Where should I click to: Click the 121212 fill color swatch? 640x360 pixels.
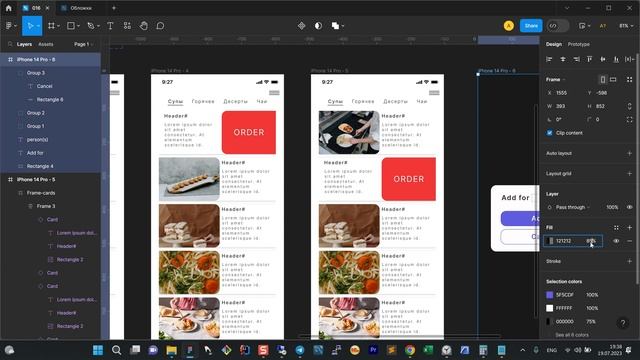click(x=549, y=241)
